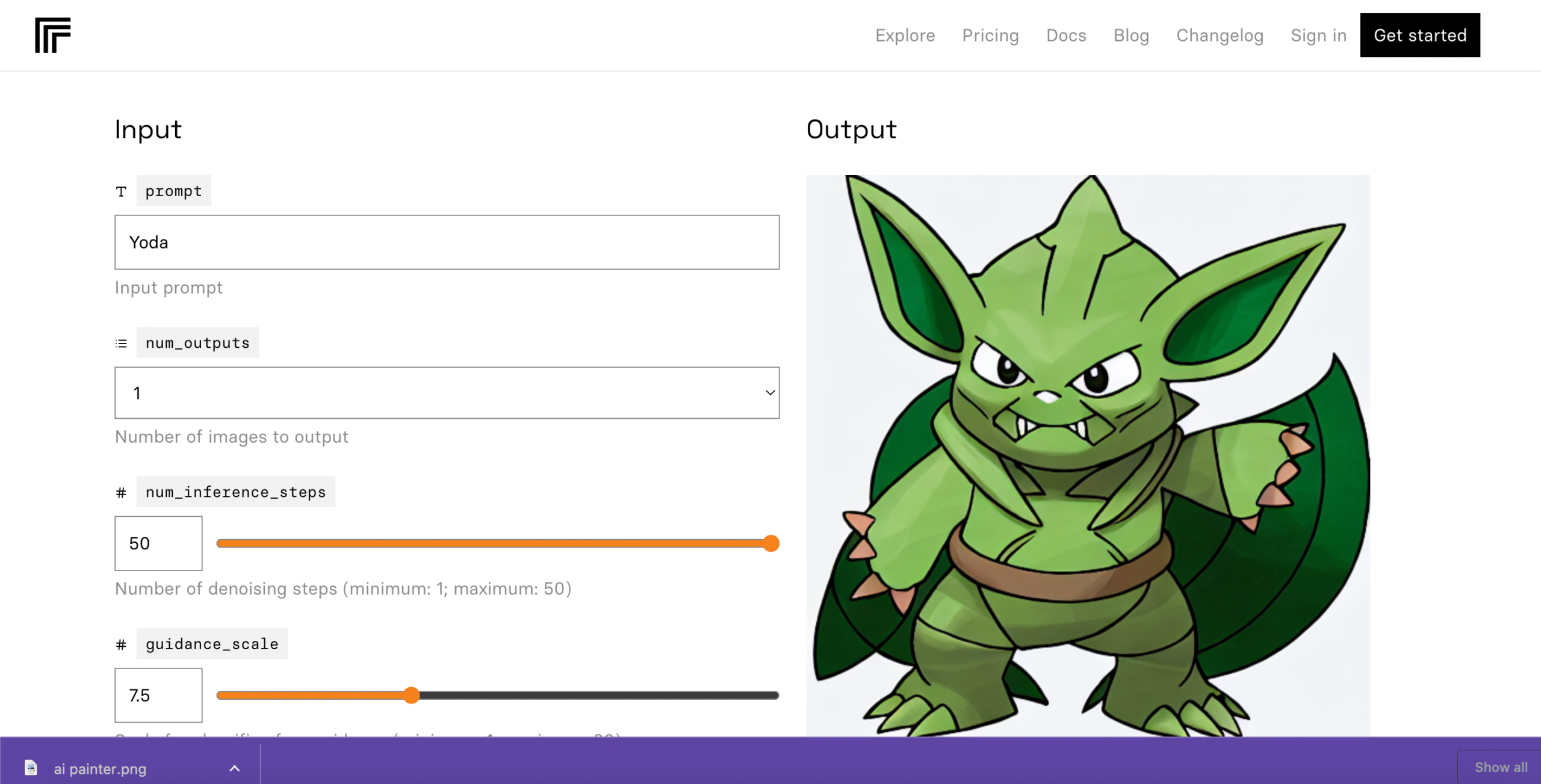Click the list icon beside num_outputs

coord(121,343)
